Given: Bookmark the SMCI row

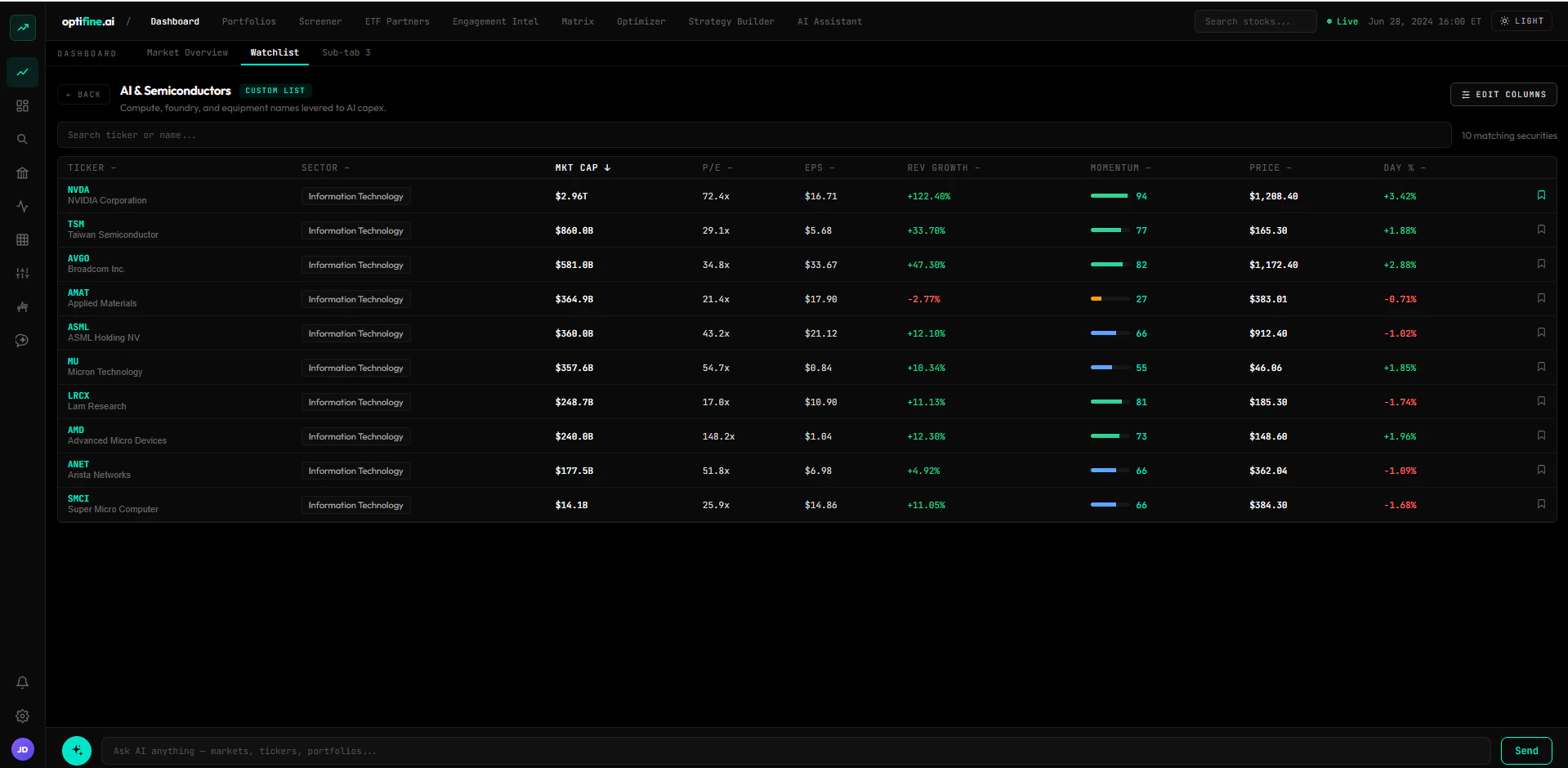Looking at the screenshot, I should [1541, 504].
